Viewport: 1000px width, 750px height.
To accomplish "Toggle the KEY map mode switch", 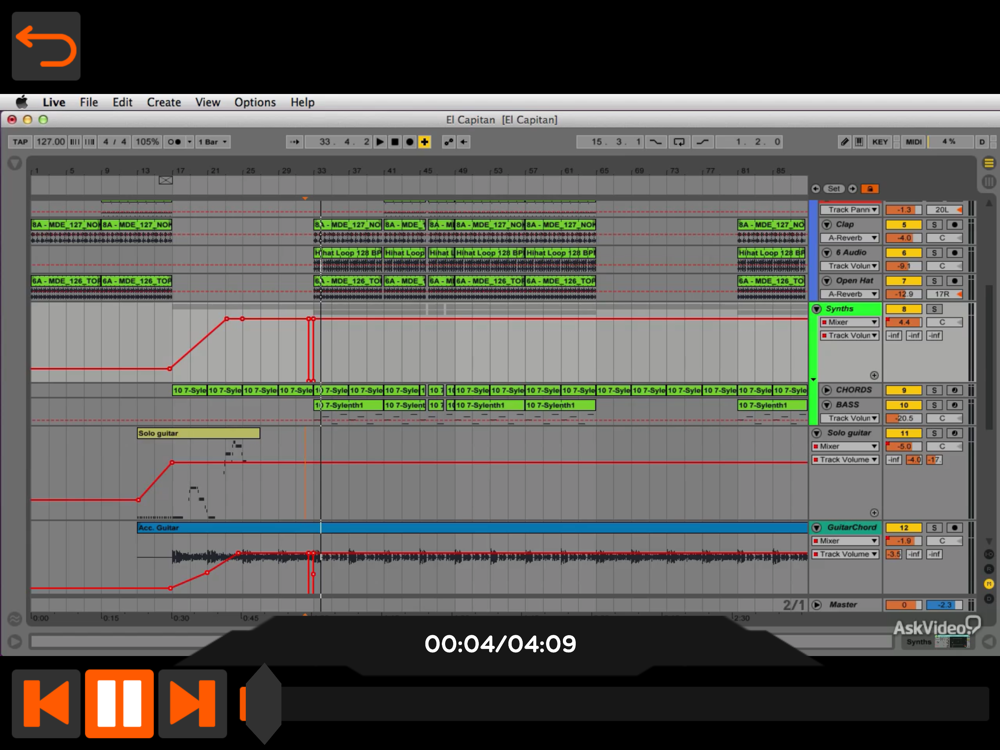I will pos(880,142).
